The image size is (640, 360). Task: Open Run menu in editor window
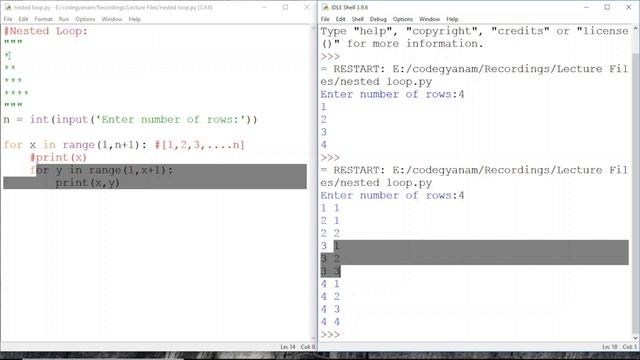pos(64,19)
